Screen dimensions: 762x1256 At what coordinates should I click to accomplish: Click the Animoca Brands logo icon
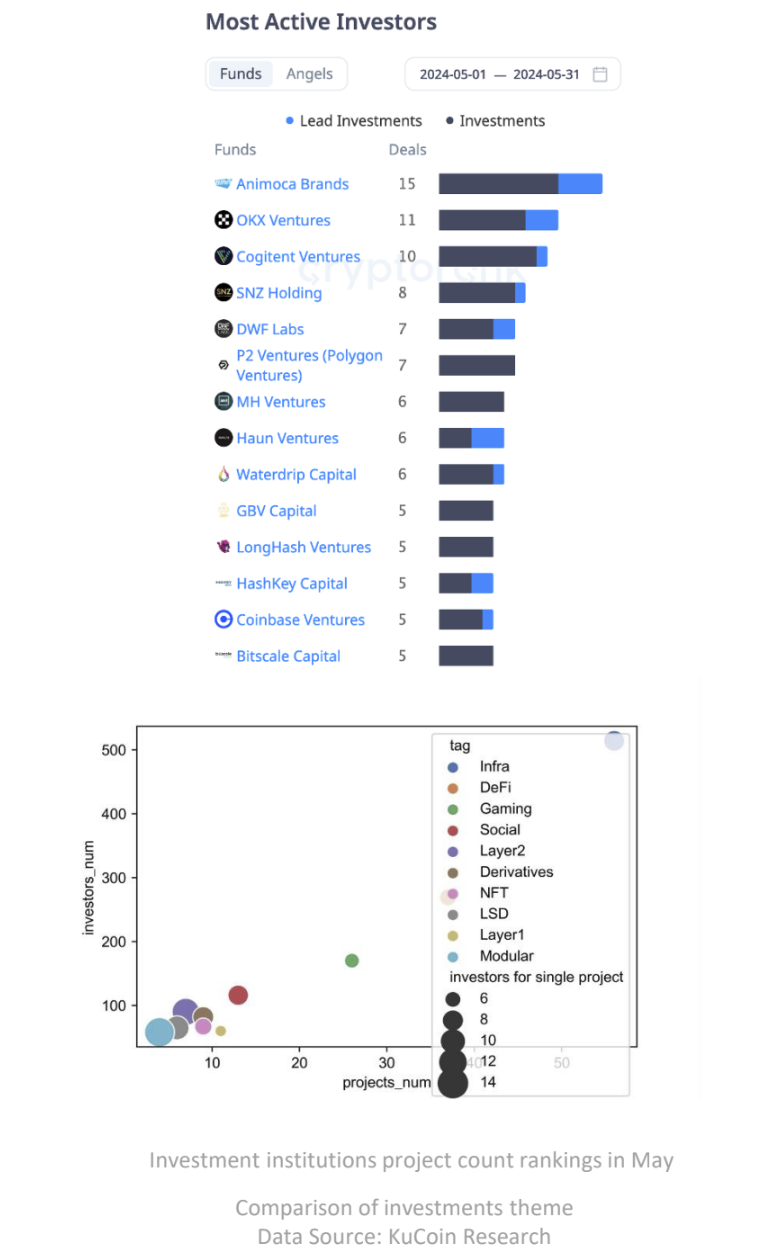[x=223, y=184]
